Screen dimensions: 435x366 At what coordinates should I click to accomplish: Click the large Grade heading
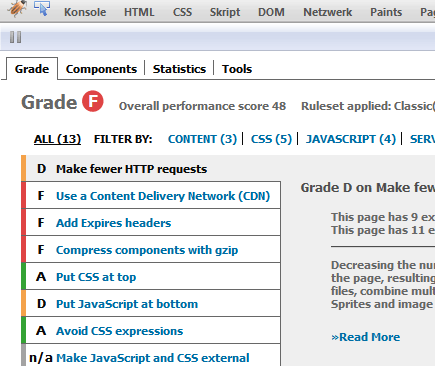coord(49,102)
